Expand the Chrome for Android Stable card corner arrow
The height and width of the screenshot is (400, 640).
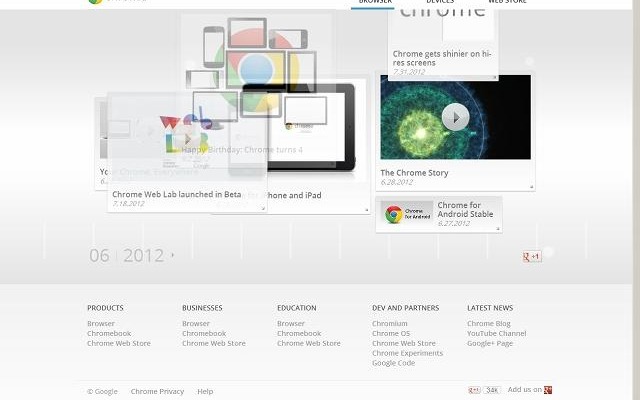[x=498, y=229]
